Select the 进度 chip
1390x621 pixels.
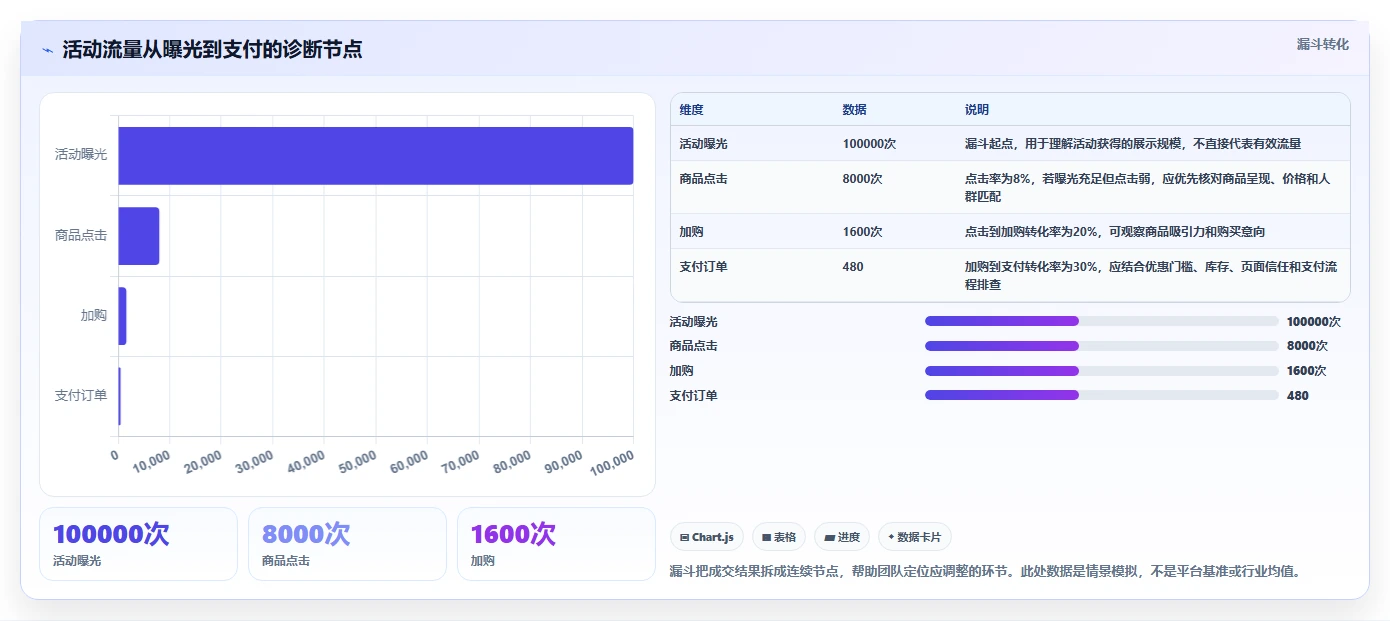click(x=842, y=537)
